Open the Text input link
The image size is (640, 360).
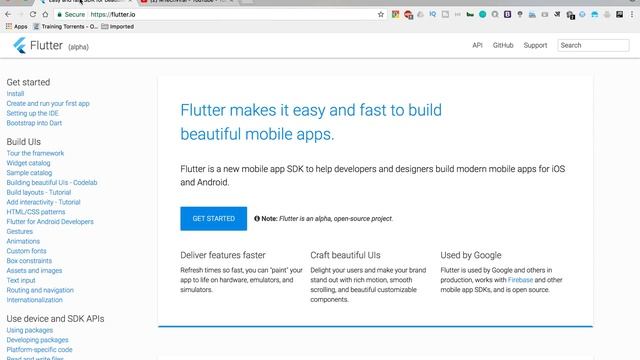pyautogui.click(x=21, y=281)
